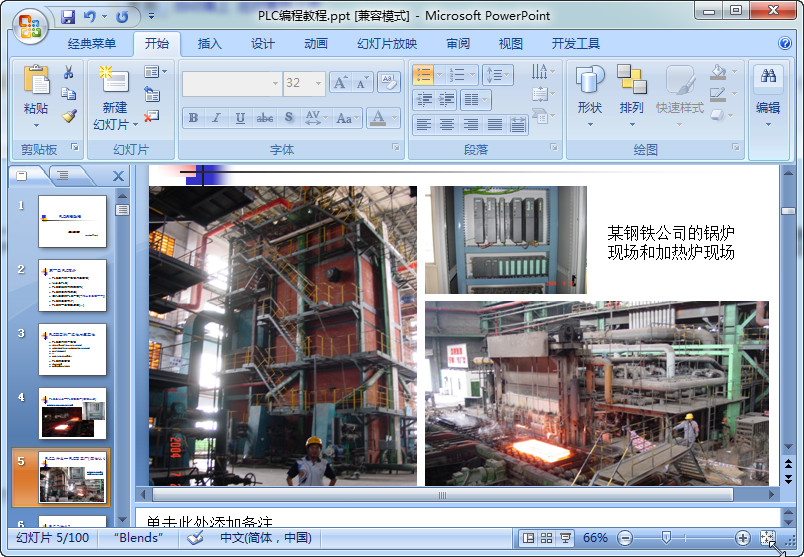Screen dimensions: 804x557
Task: Open line spacing dropdown
Action: tap(497, 75)
